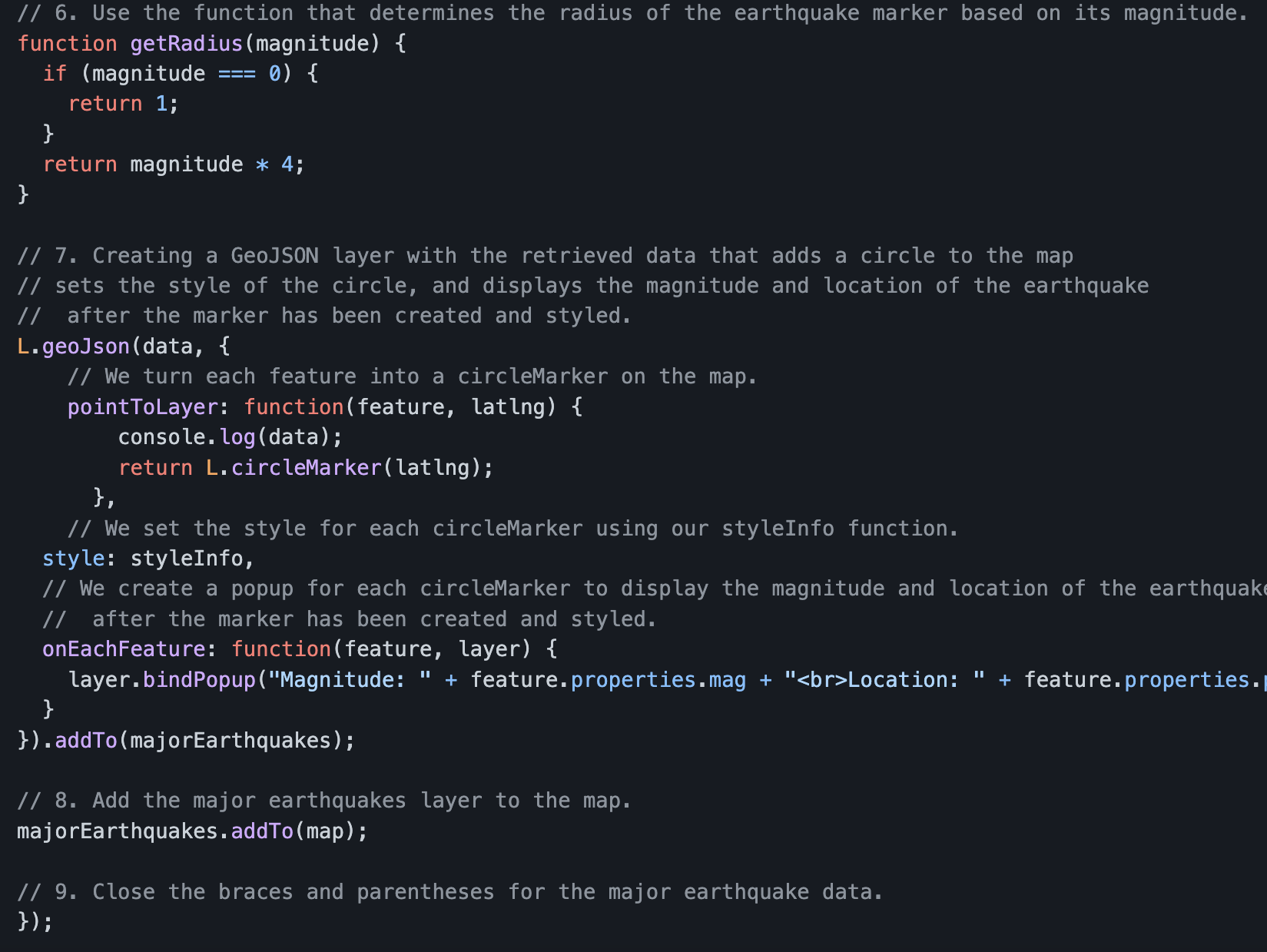Click the style: styleInfo property

pos(148,558)
